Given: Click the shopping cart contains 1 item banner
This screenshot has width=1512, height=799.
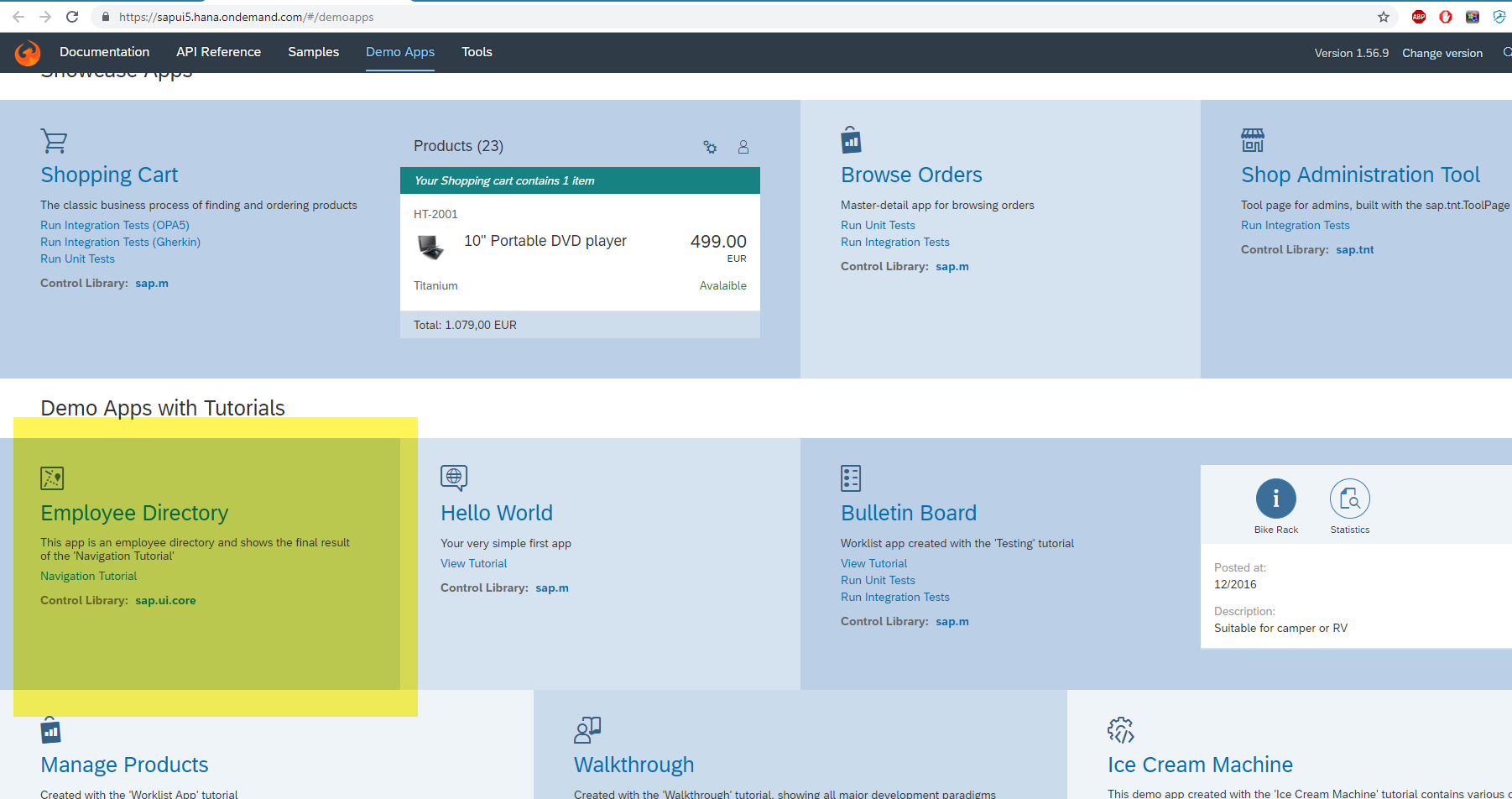Looking at the screenshot, I should 580,180.
